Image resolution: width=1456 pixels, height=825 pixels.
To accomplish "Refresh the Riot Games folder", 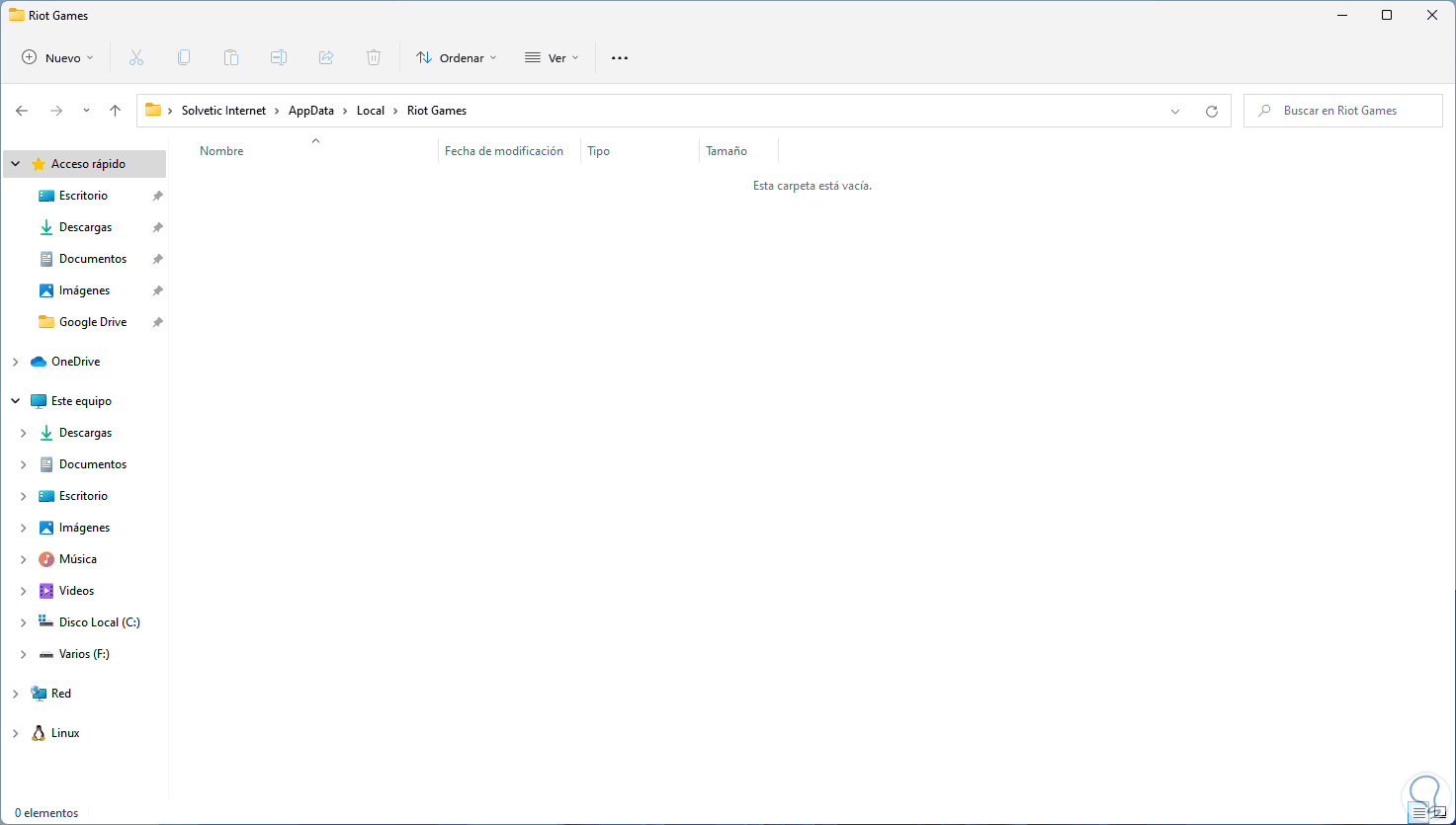I will pyautogui.click(x=1212, y=112).
